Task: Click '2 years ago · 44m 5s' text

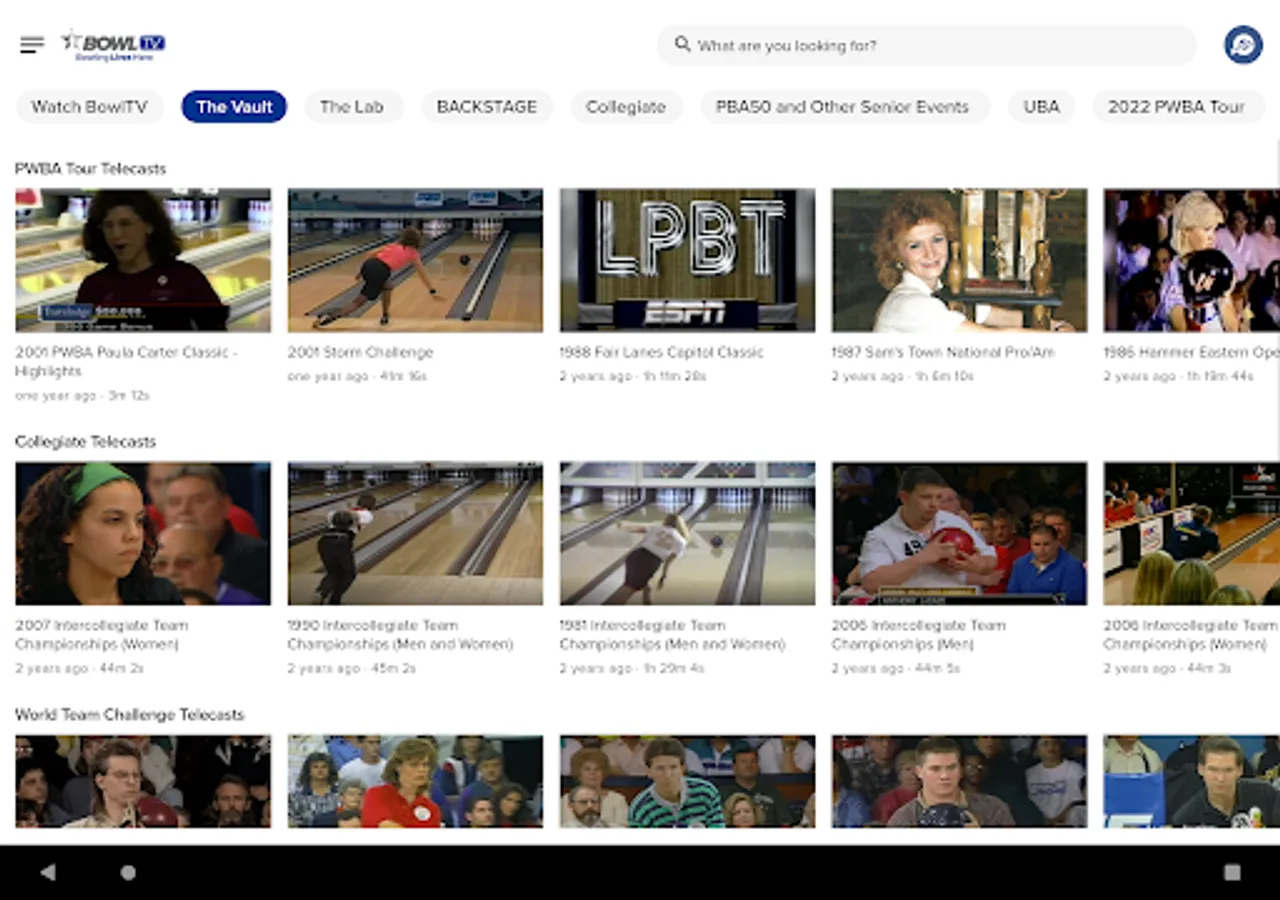Action: tap(896, 668)
